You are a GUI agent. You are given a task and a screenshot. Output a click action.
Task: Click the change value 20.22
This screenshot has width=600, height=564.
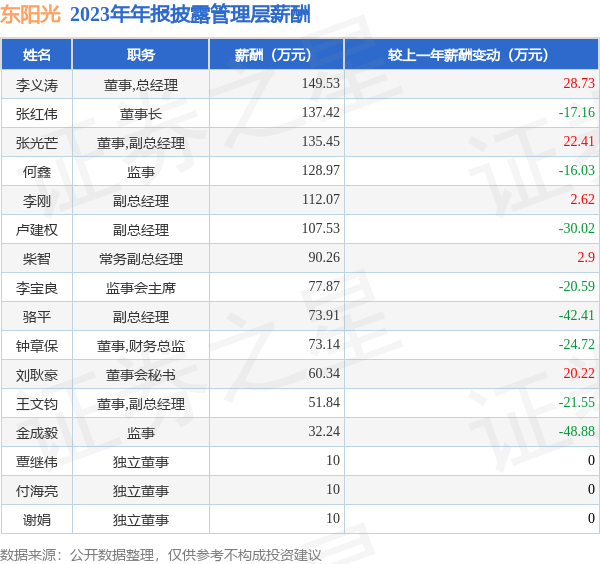(579, 373)
